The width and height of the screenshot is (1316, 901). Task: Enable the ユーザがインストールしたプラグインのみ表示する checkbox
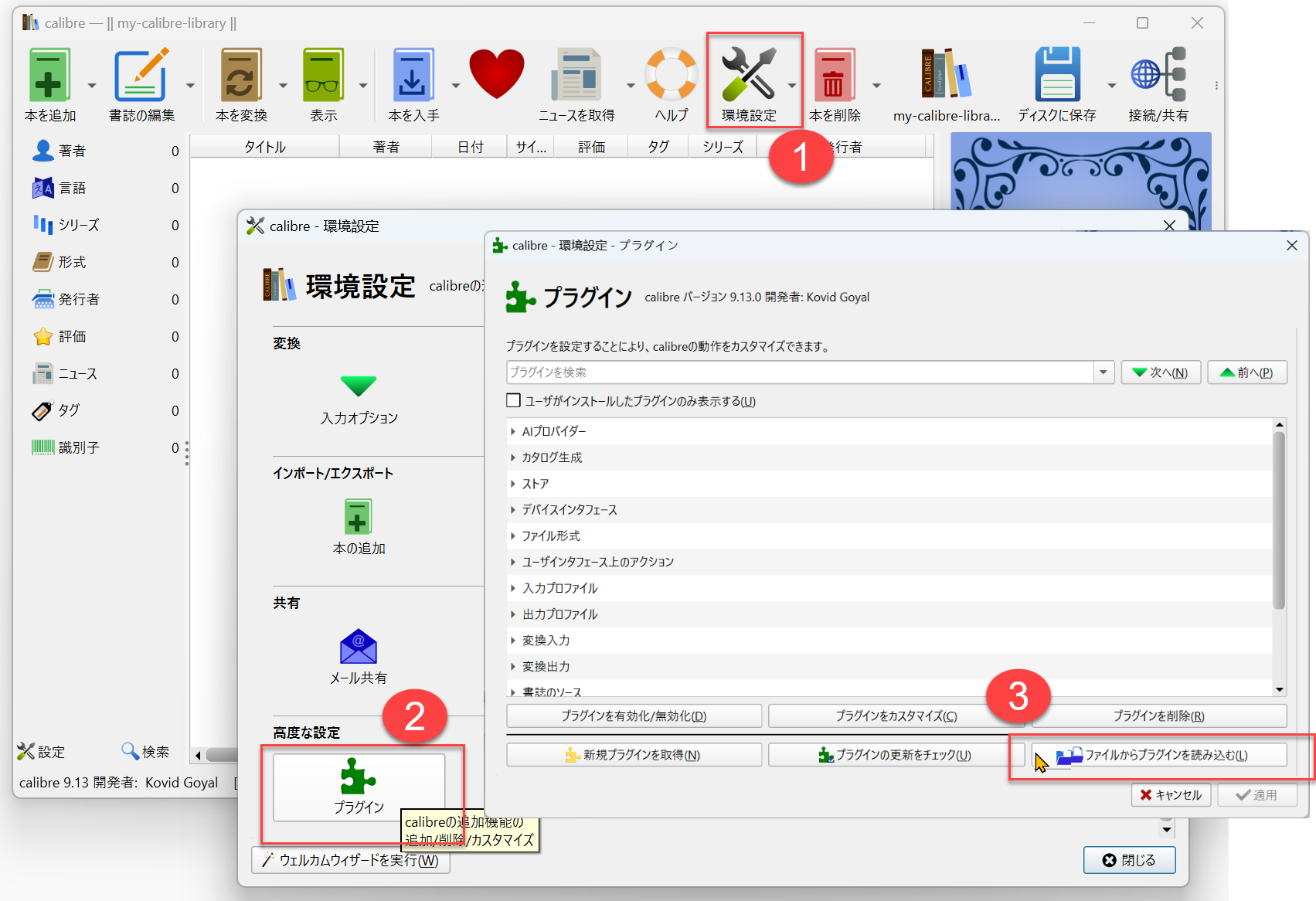513,400
